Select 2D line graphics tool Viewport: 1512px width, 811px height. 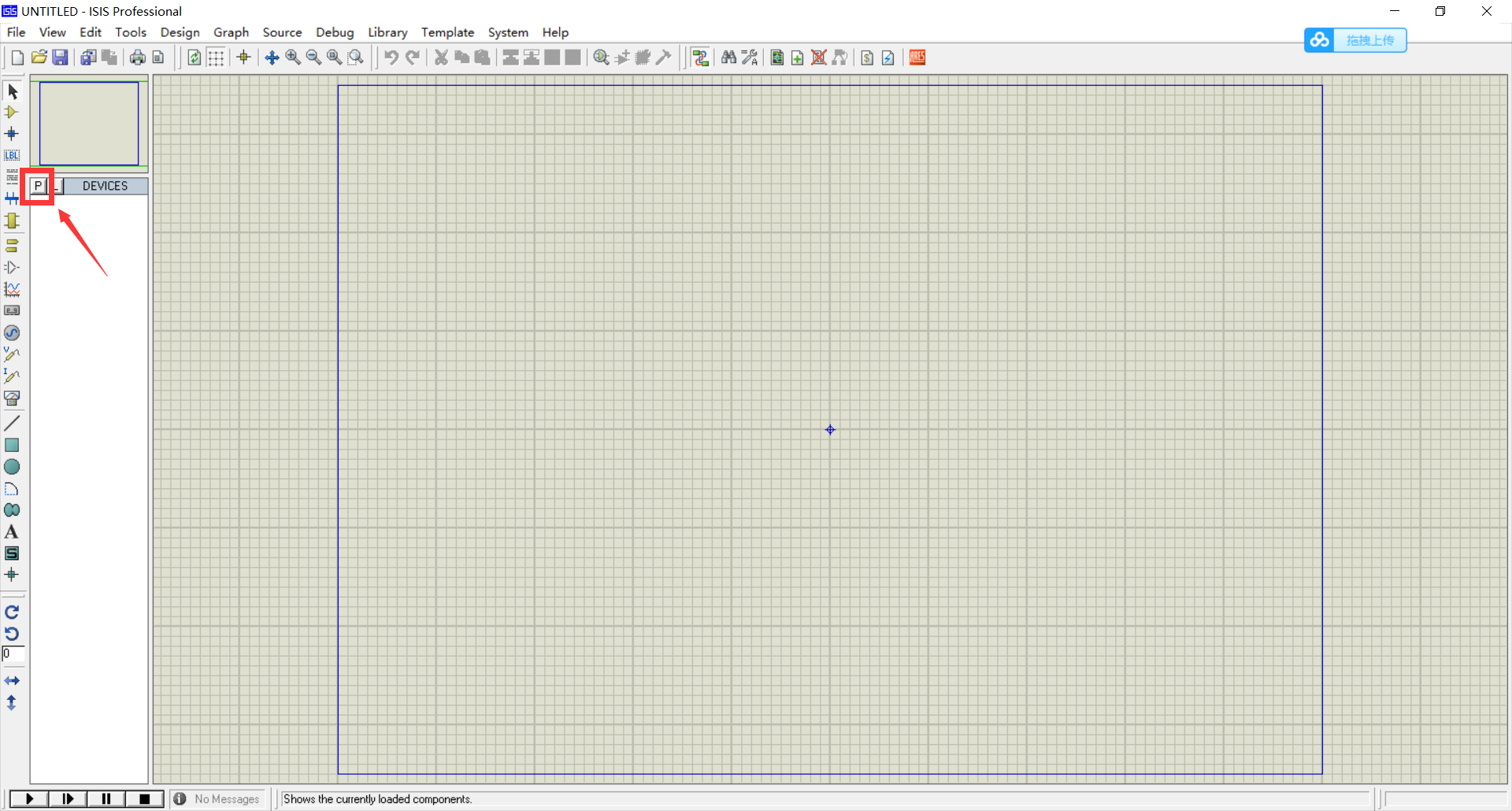click(x=12, y=424)
